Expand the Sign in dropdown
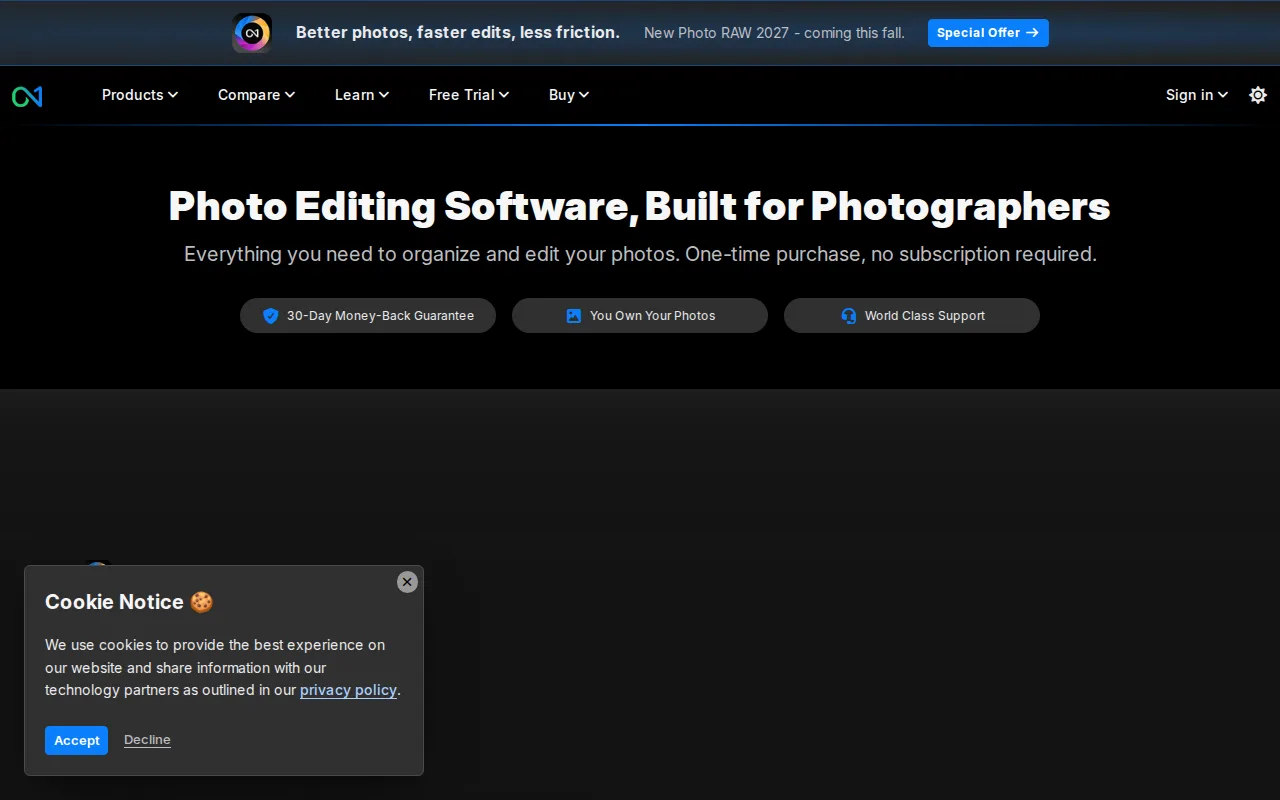Viewport: 1280px width, 800px height. (x=1197, y=95)
